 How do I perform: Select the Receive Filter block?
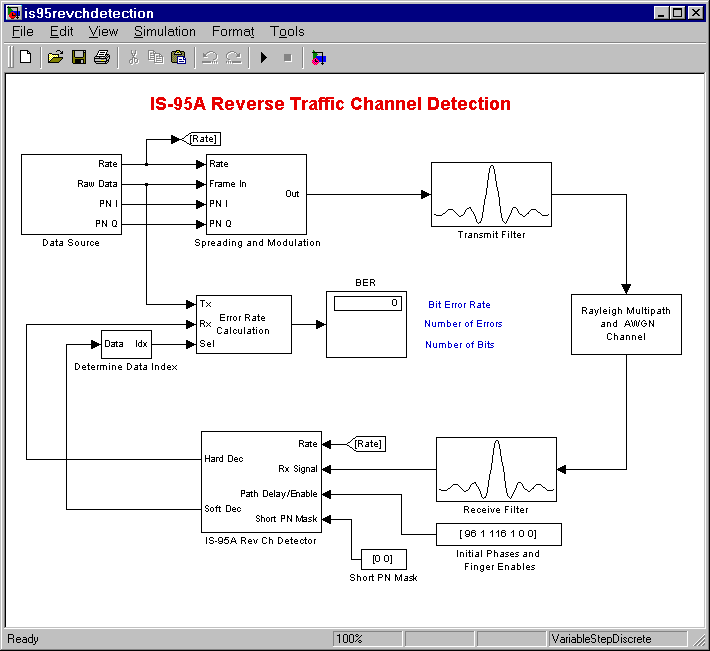(496, 469)
